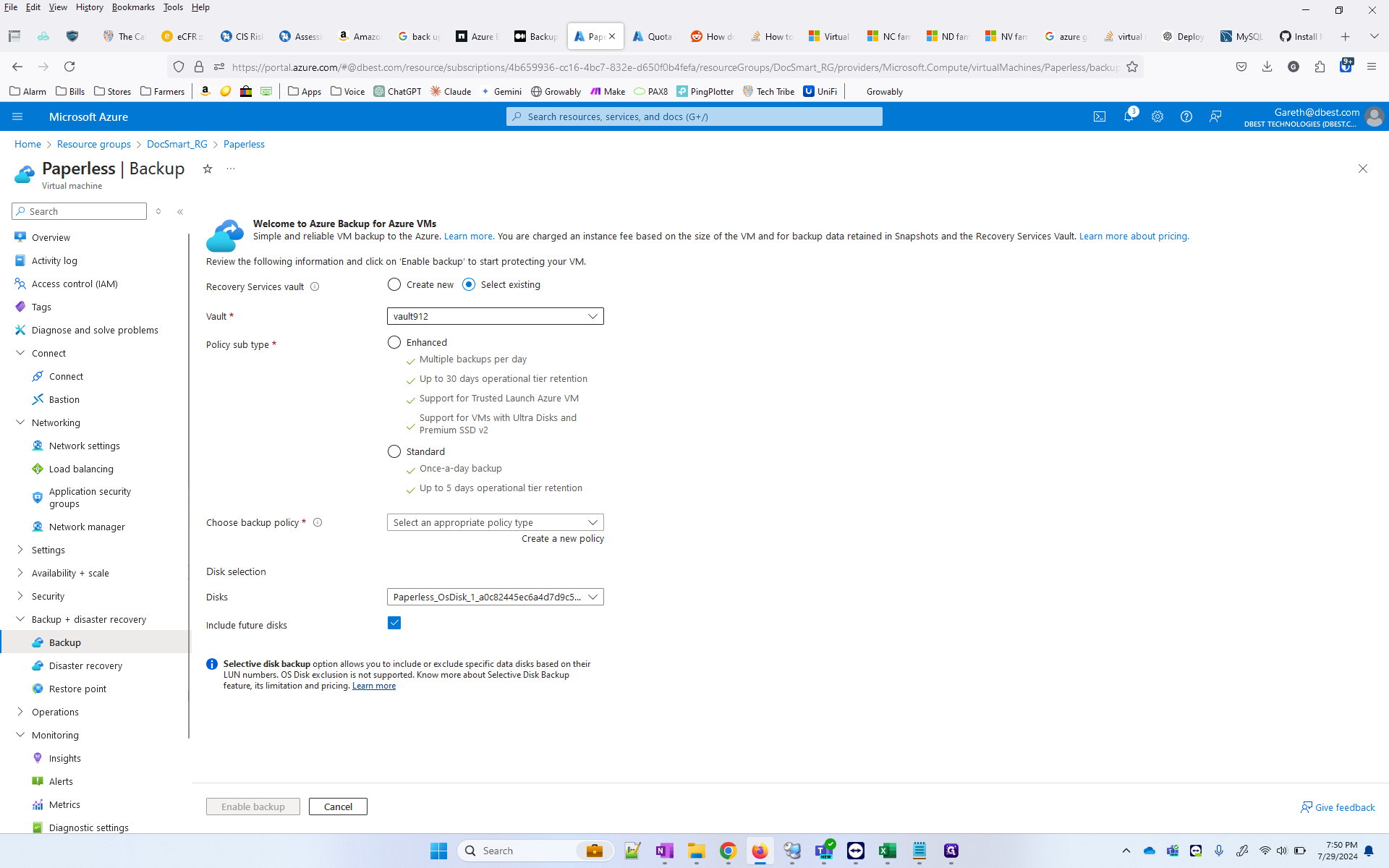Open Disaster recovery in the sidebar

(x=85, y=665)
